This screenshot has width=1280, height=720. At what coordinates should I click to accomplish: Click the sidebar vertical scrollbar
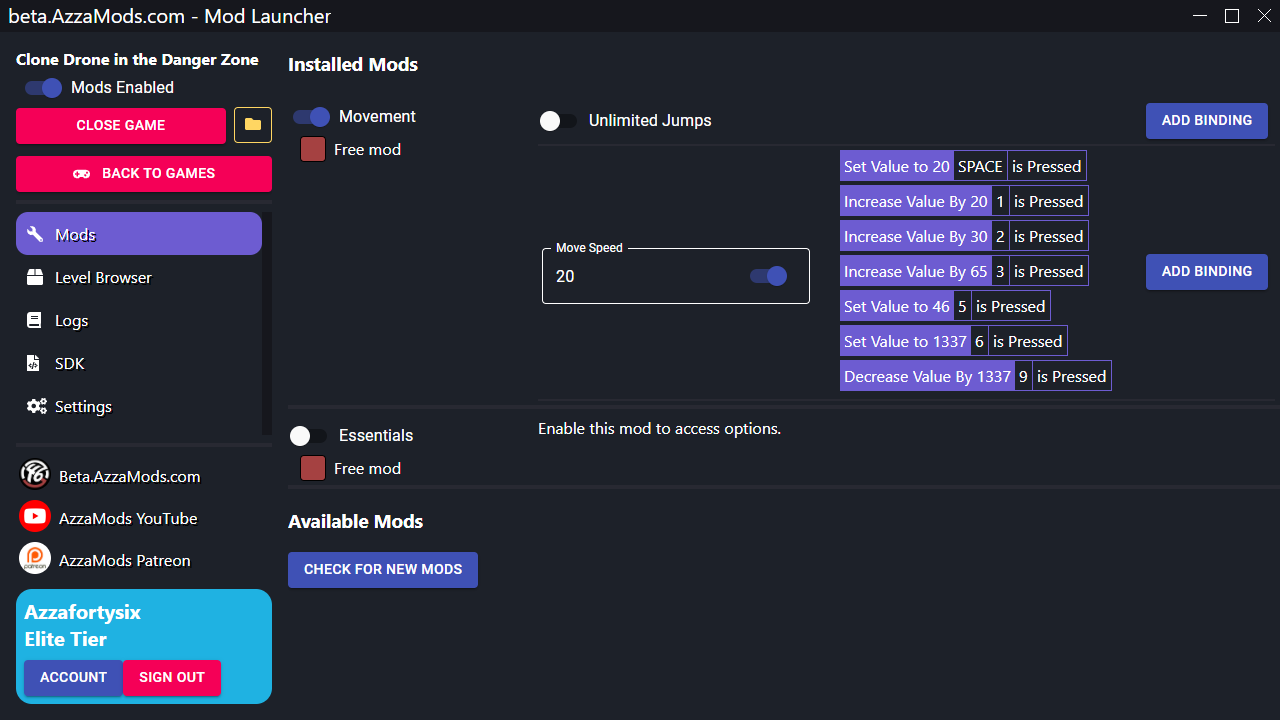(x=266, y=323)
